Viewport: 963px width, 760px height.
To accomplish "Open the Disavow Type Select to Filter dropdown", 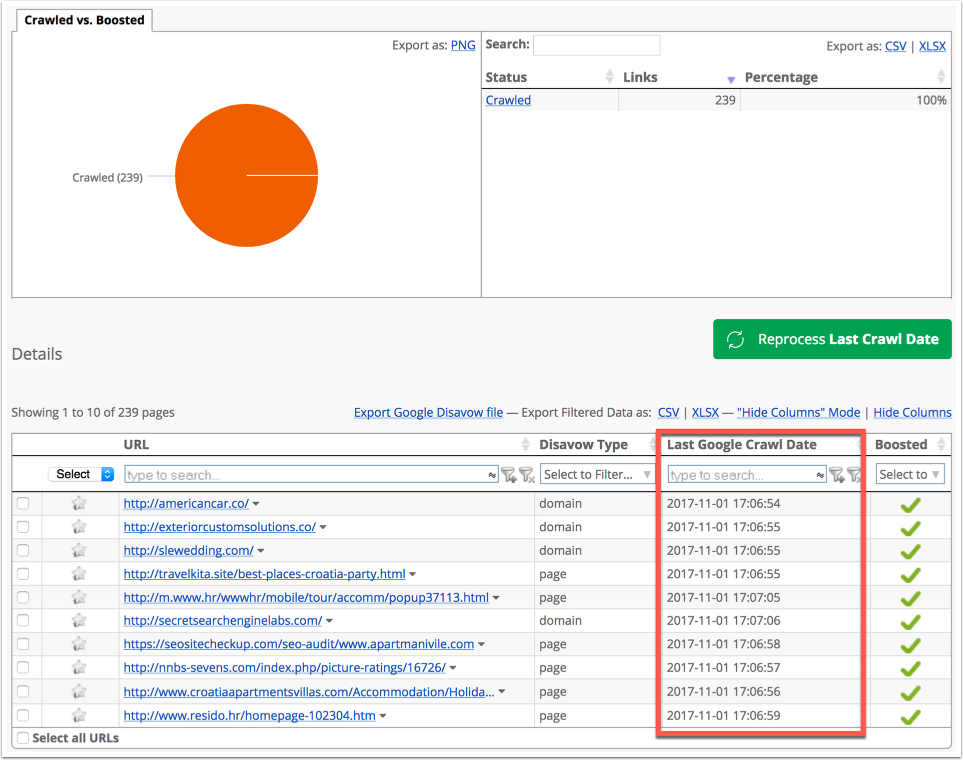I will [x=598, y=474].
